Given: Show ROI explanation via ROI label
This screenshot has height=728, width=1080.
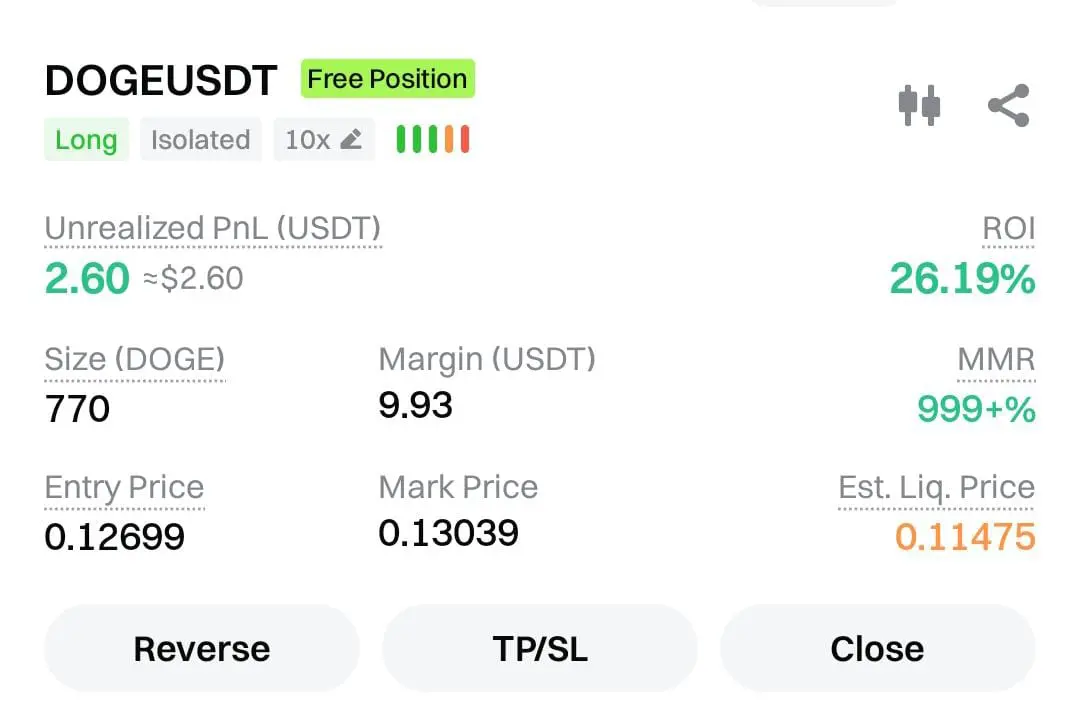Looking at the screenshot, I should [x=1008, y=229].
